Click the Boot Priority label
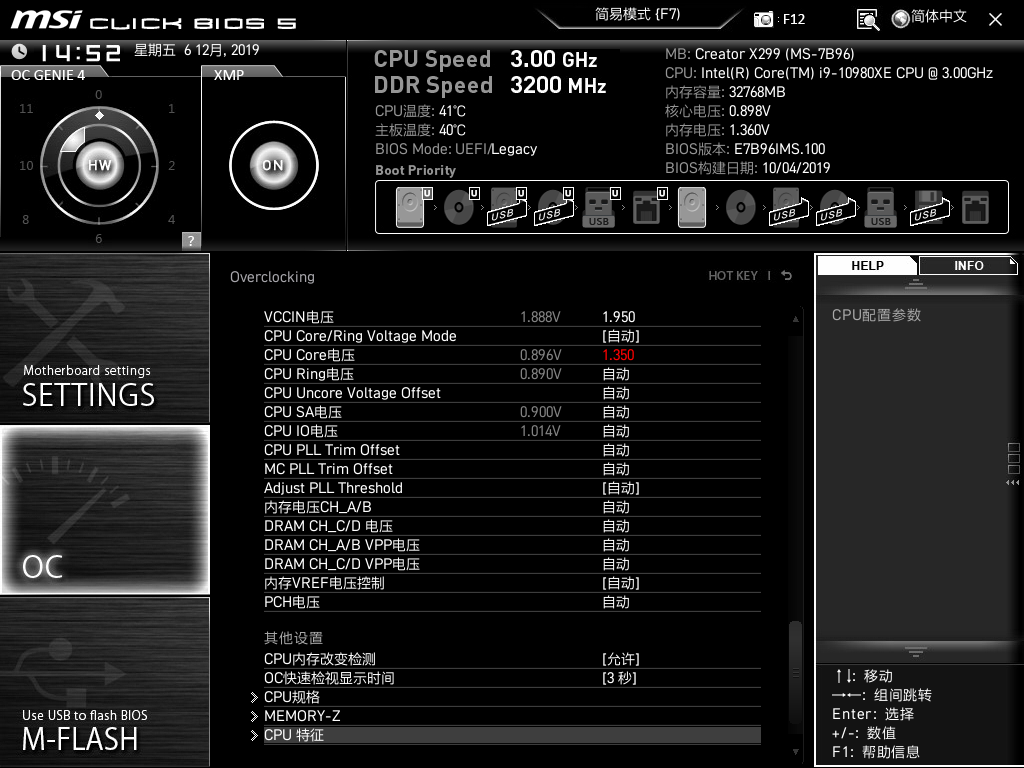 [x=415, y=170]
